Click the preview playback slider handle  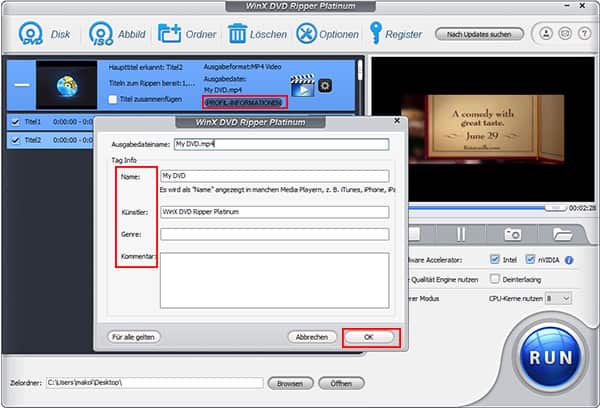pos(556,208)
